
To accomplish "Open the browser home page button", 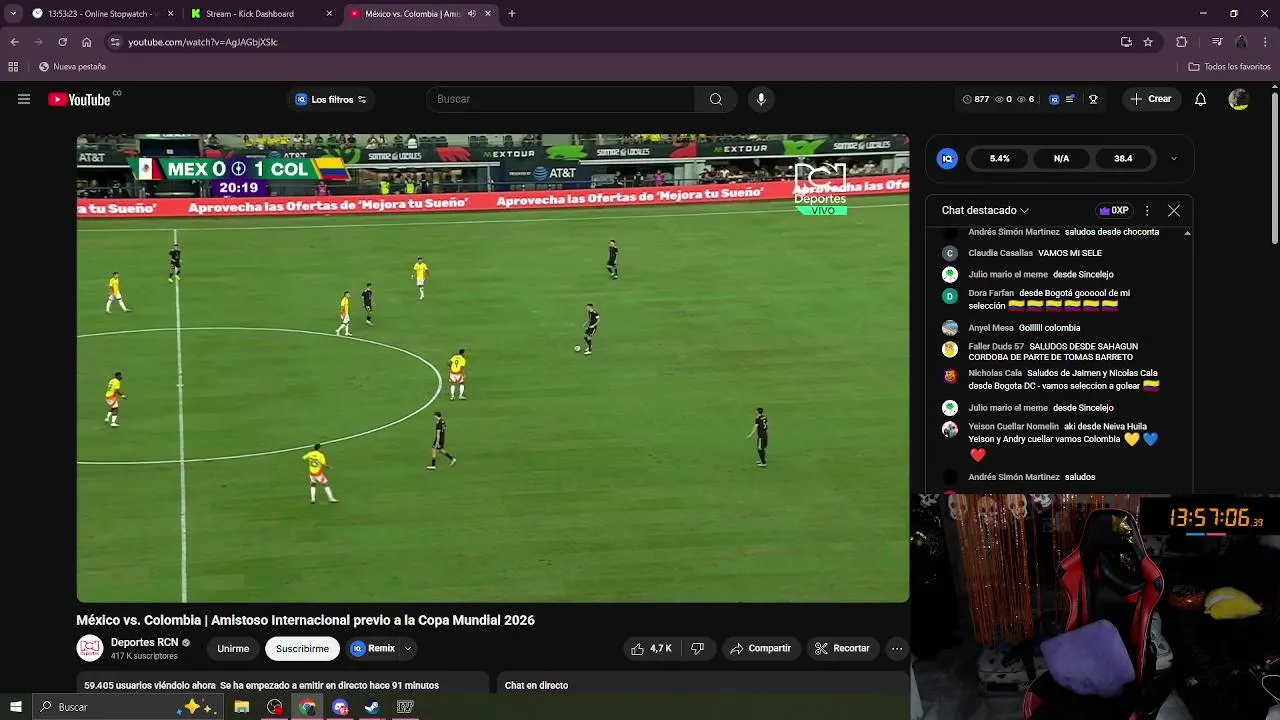I will (86, 42).
